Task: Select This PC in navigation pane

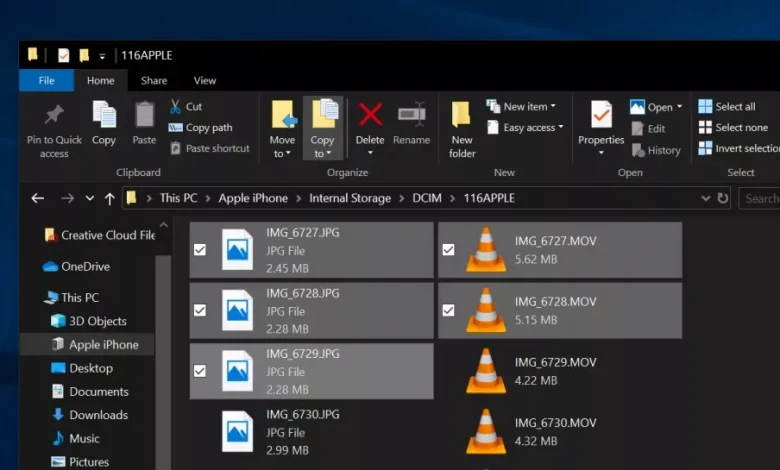Action: (71, 297)
